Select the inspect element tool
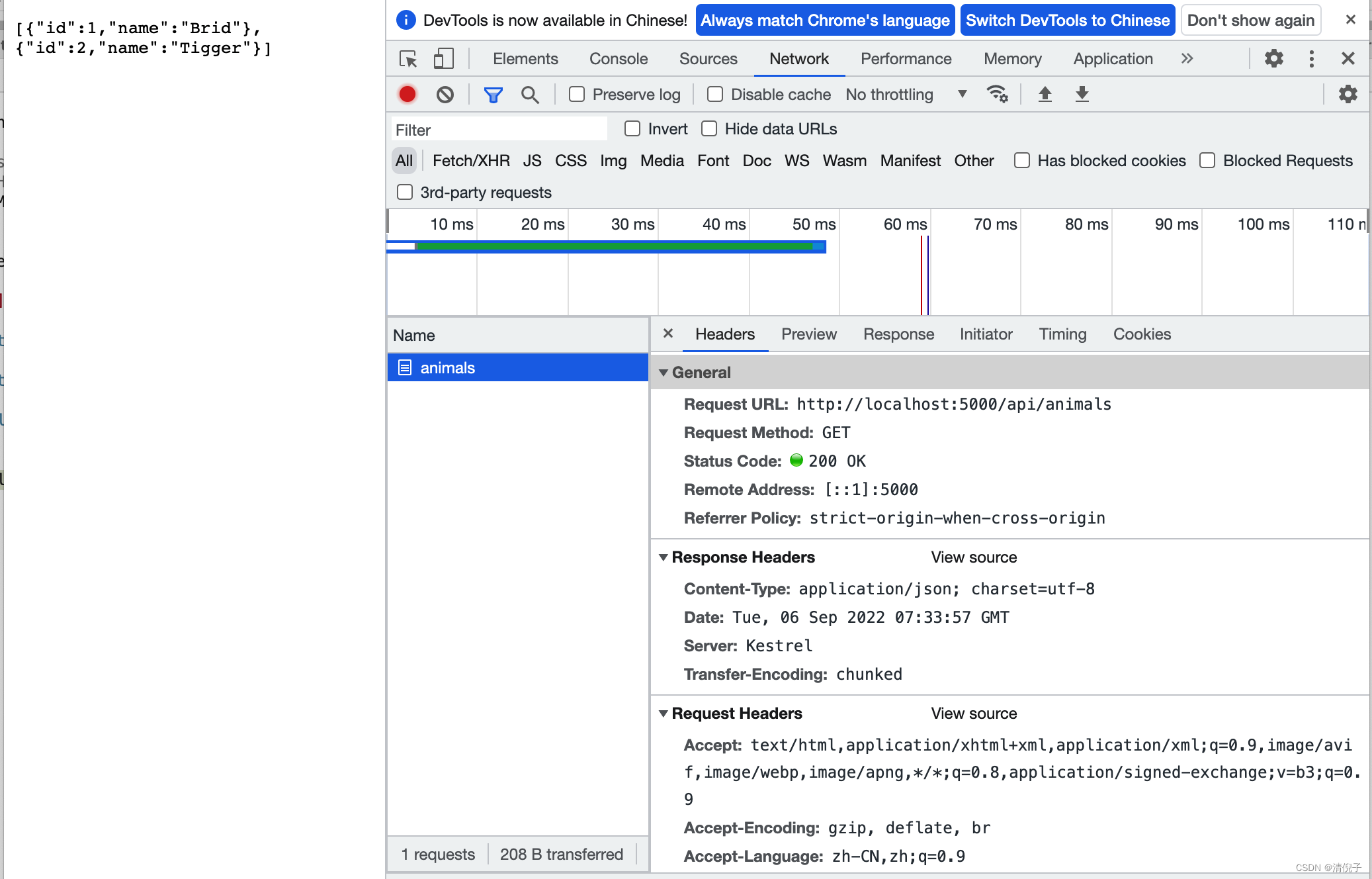 pyautogui.click(x=408, y=58)
